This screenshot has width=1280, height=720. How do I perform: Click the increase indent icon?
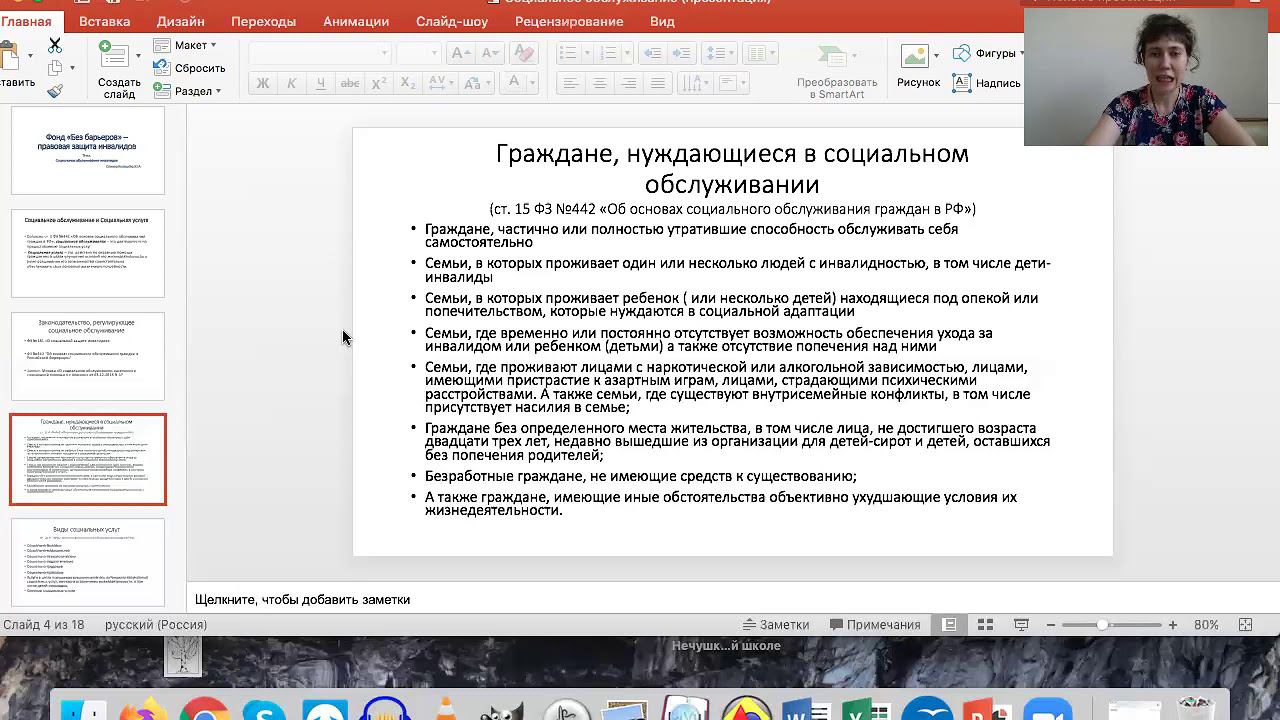[680, 53]
